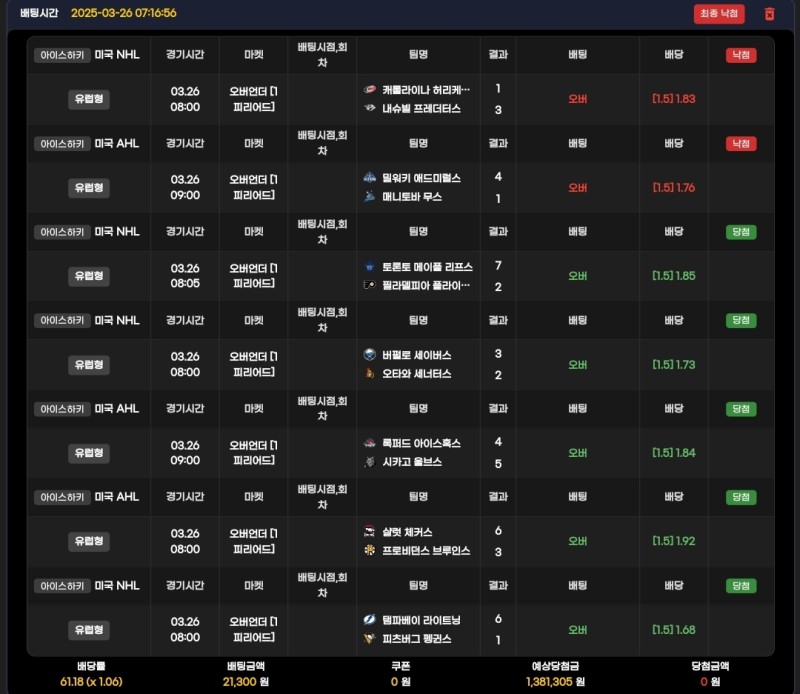Click the red 낙첨 badge for Milwaukee match

740,144
